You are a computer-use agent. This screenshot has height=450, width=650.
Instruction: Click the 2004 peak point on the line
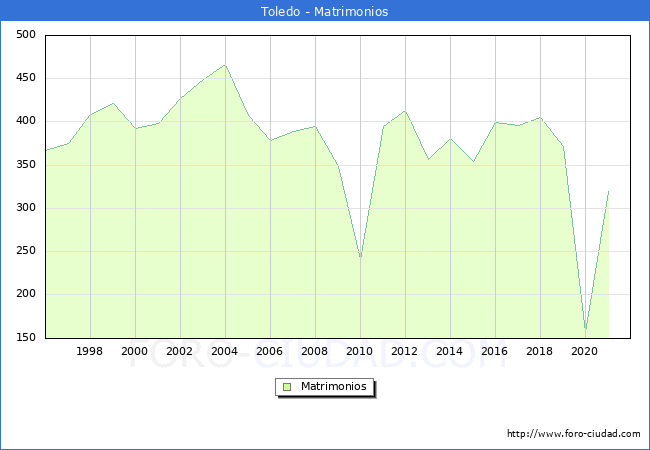pos(225,65)
